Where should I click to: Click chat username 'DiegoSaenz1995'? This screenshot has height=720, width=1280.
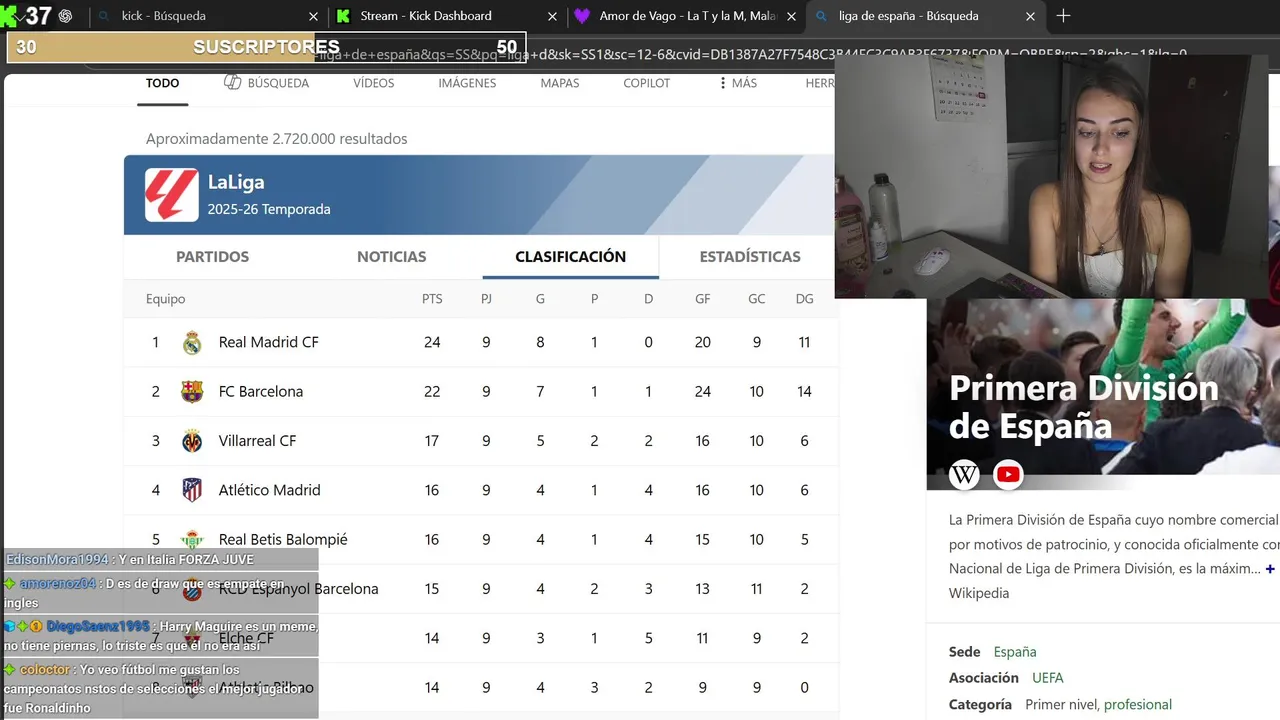pyautogui.click(x=98, y=627)
